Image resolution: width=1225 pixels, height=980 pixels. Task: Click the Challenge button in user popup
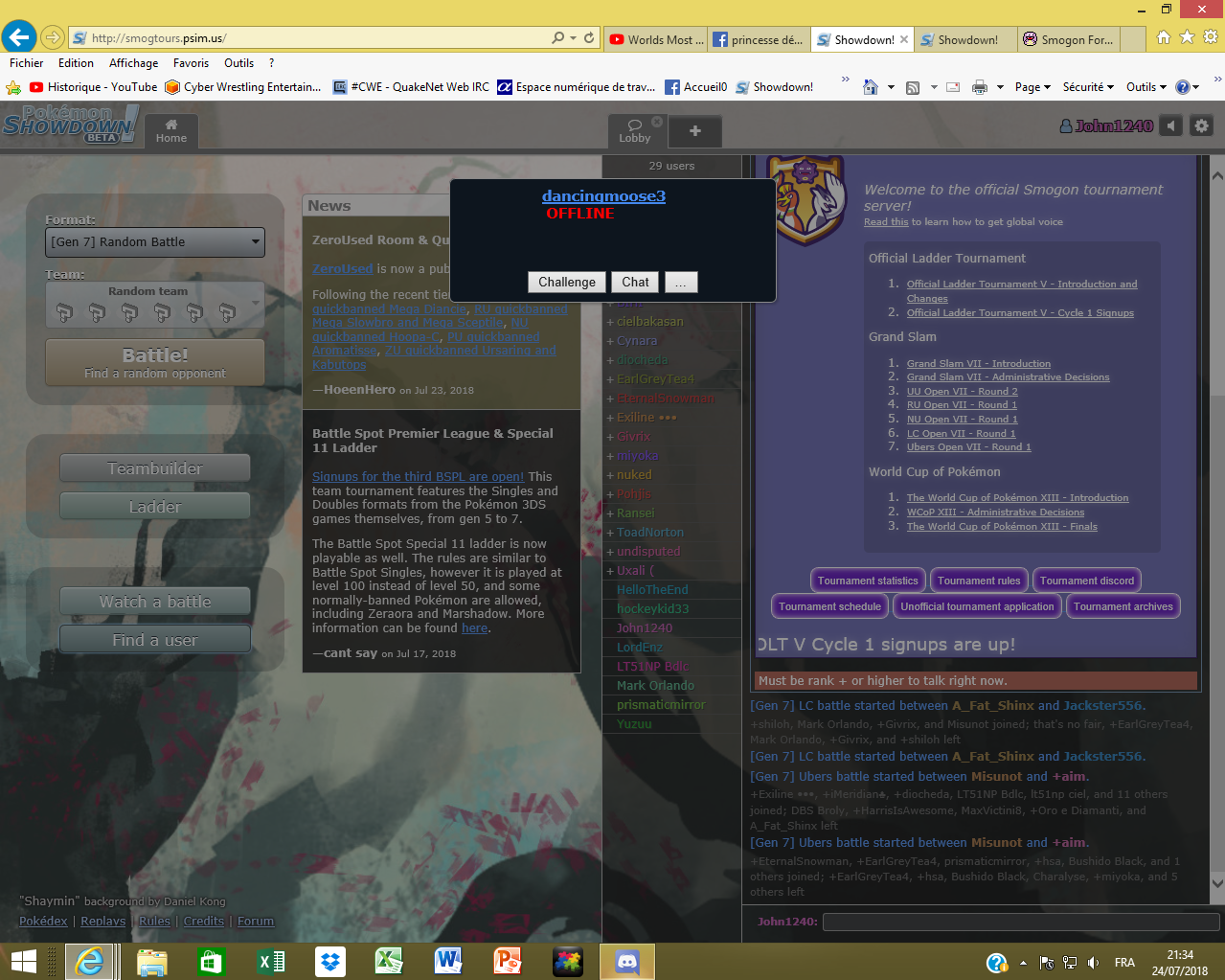[x=567, y=282]
